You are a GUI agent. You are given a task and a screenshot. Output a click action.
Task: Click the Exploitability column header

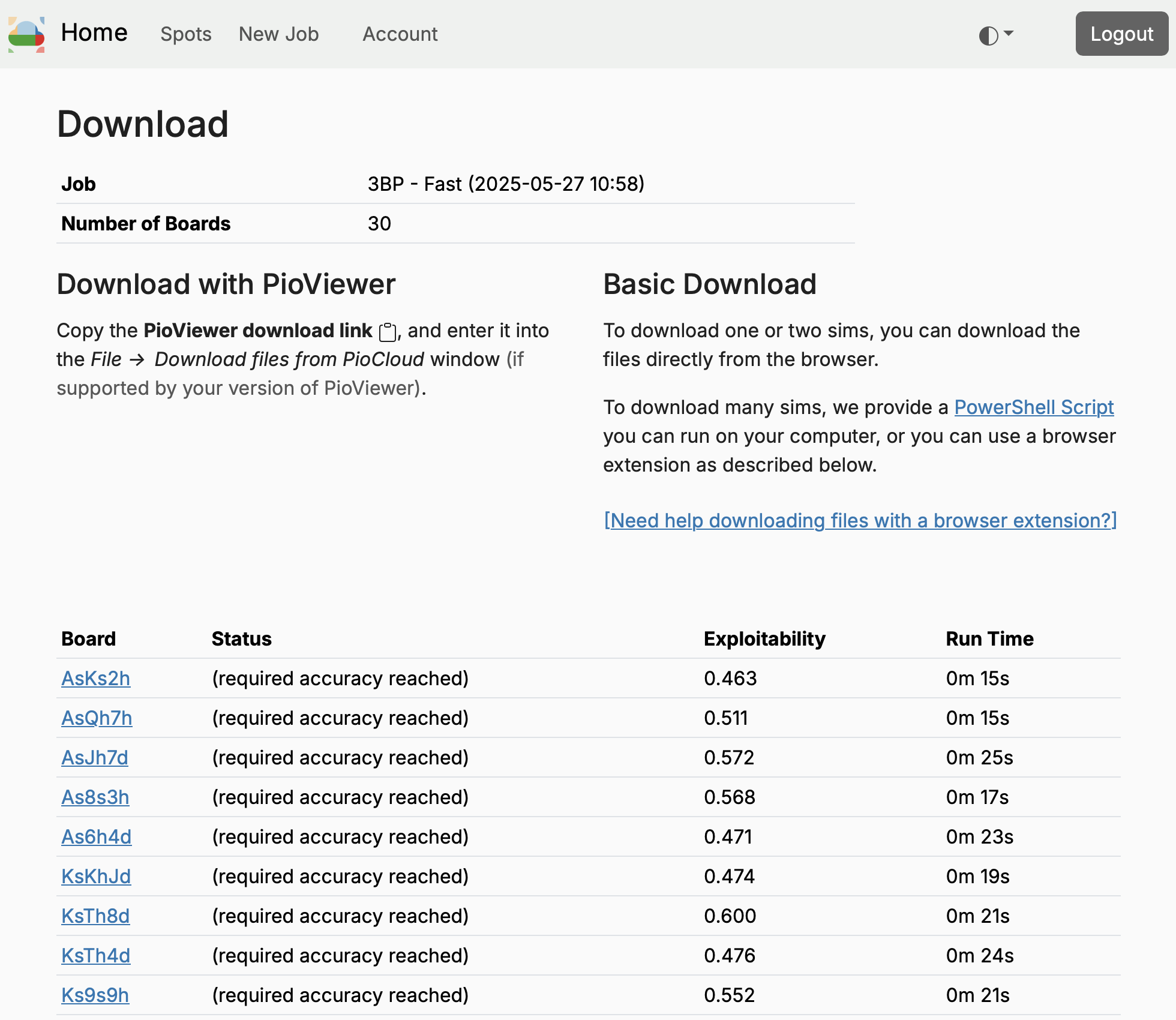(764, 639)
